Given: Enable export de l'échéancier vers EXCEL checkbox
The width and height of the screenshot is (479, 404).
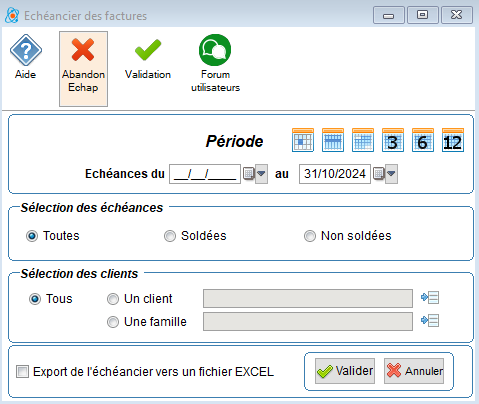Looking at the screenshot, I should [22, 371].
